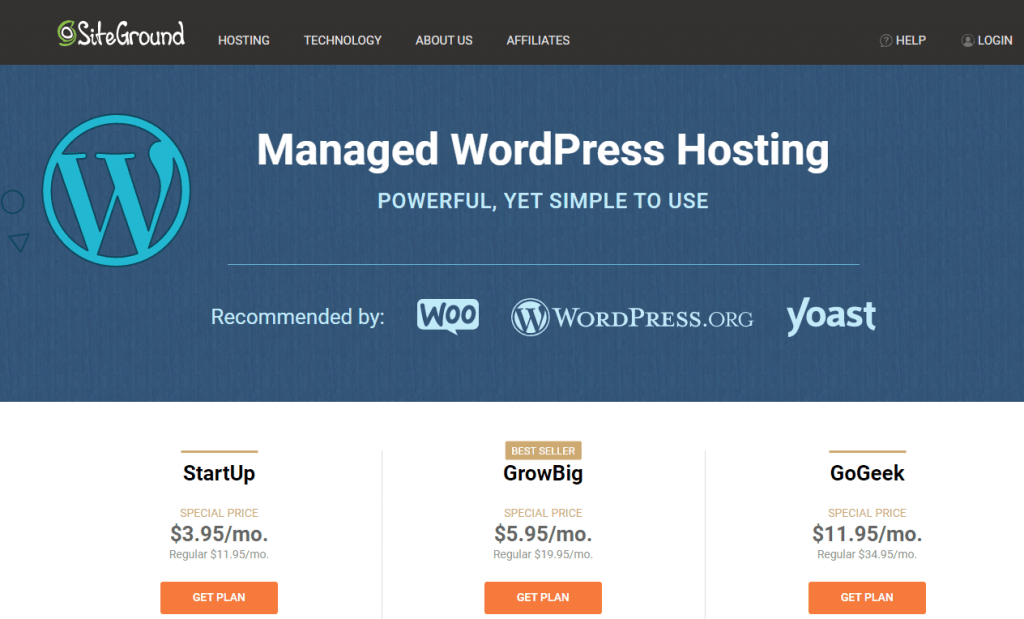Image resolution: width=1024 pixels, height=619 pixels.
Task: Click the $11.95/mo. price
Action: pyautogui.click(x=867, y=534)
